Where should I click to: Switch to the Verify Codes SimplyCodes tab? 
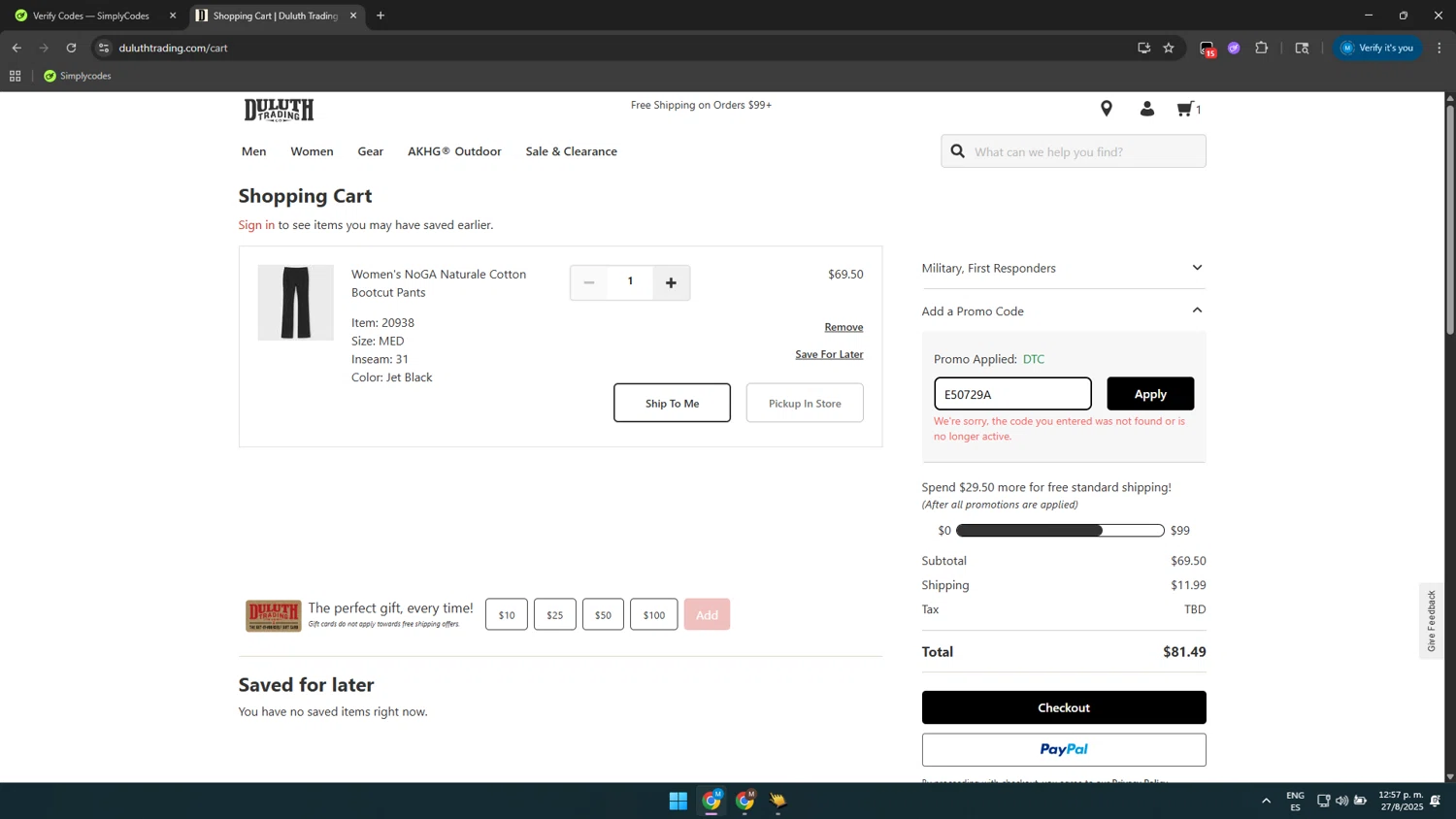pos(93,16)
